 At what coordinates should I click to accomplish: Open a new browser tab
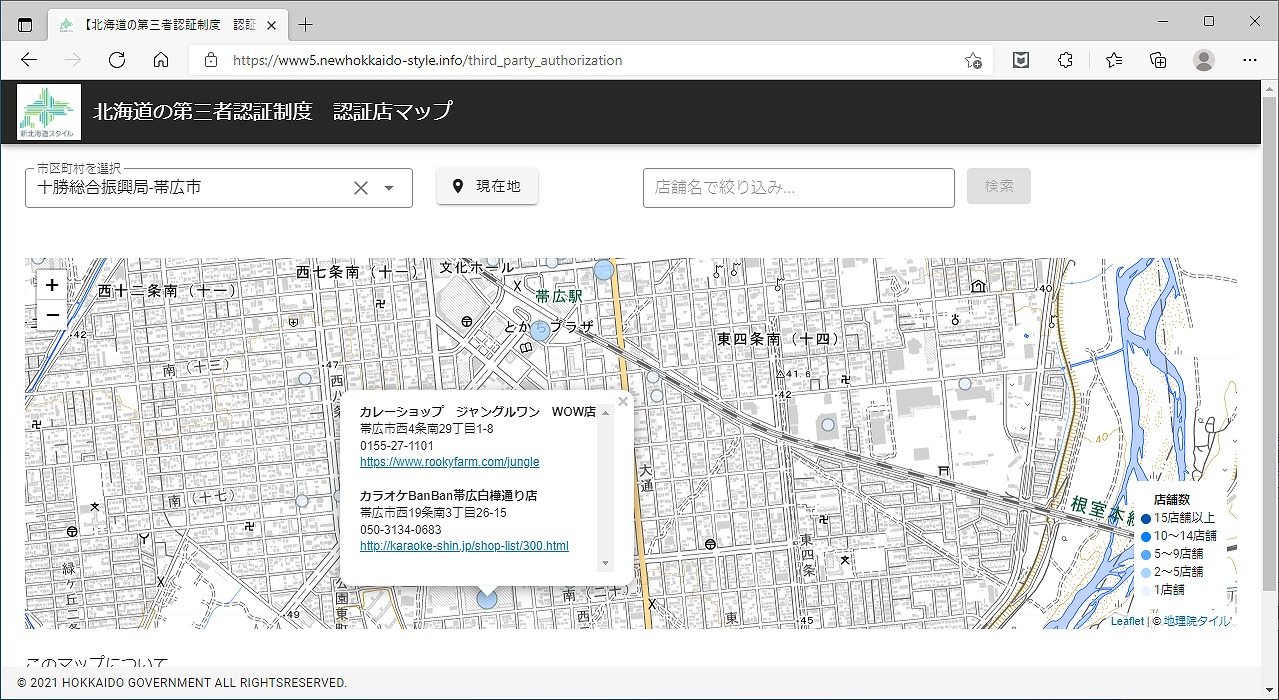click(306, 24)
